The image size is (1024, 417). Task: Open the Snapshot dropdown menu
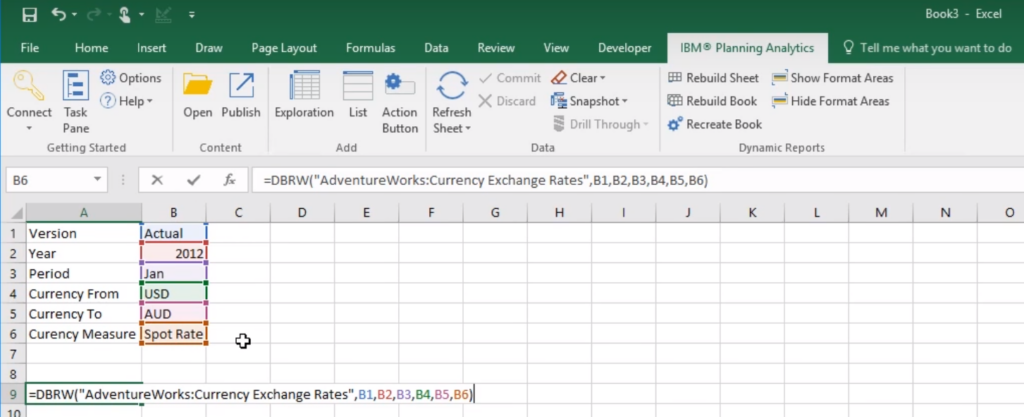[590, 101]
